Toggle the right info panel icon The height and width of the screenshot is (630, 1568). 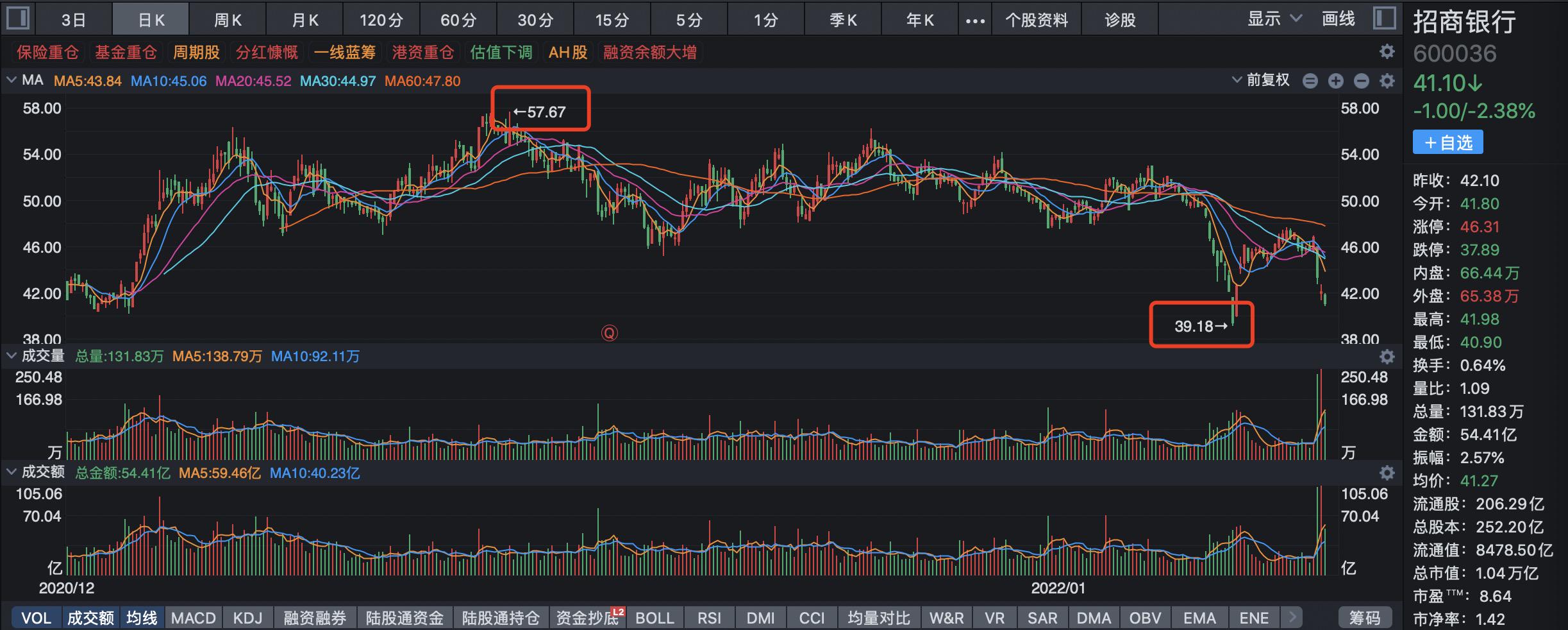[x=1385, y=19]
